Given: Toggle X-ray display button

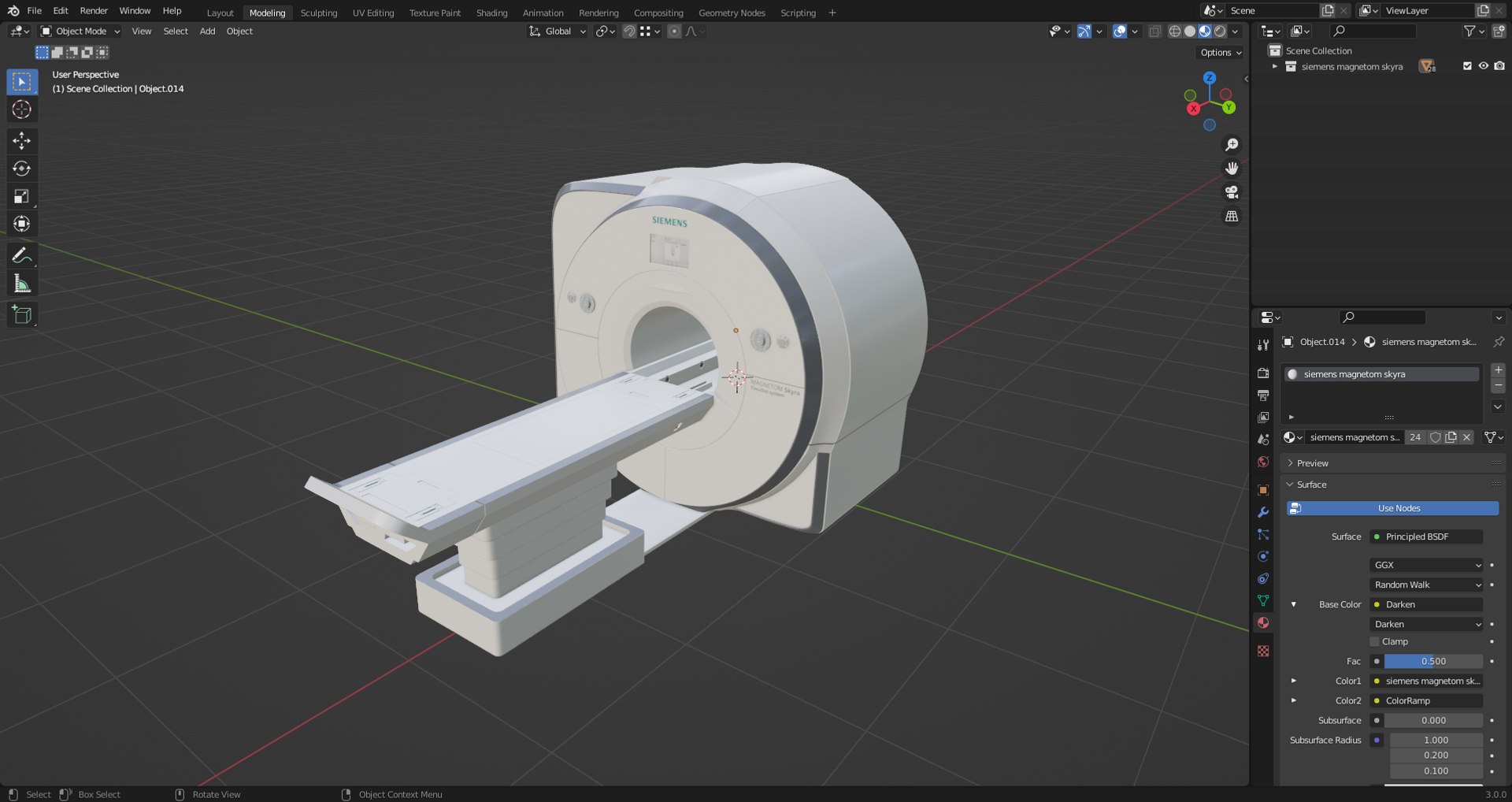Looking at the screenshot, I should (x=1155, y=32).
